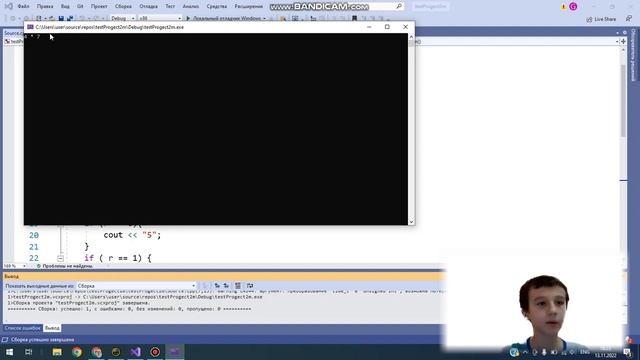
Task: Click the editor vertical scrollbar thumb
Action: [623, 100]
